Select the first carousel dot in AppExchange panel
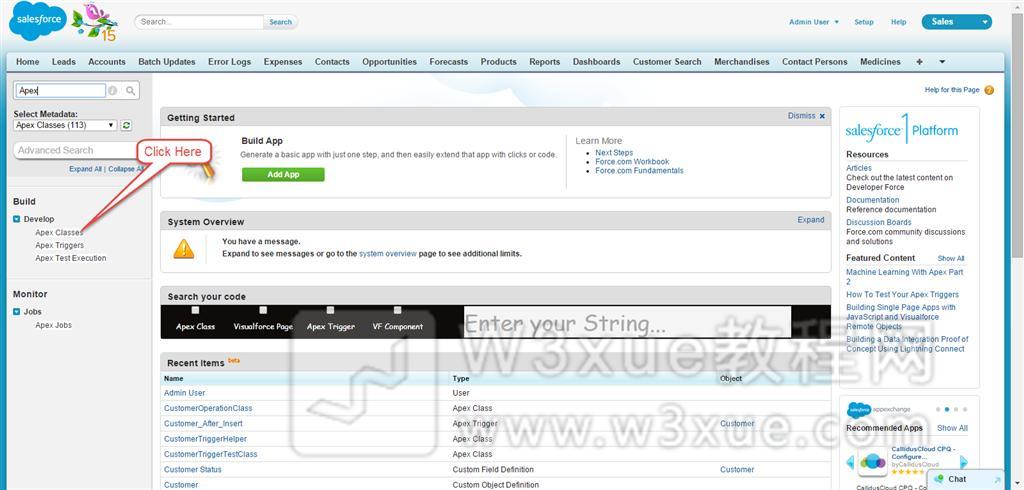 tap(938, 410)
